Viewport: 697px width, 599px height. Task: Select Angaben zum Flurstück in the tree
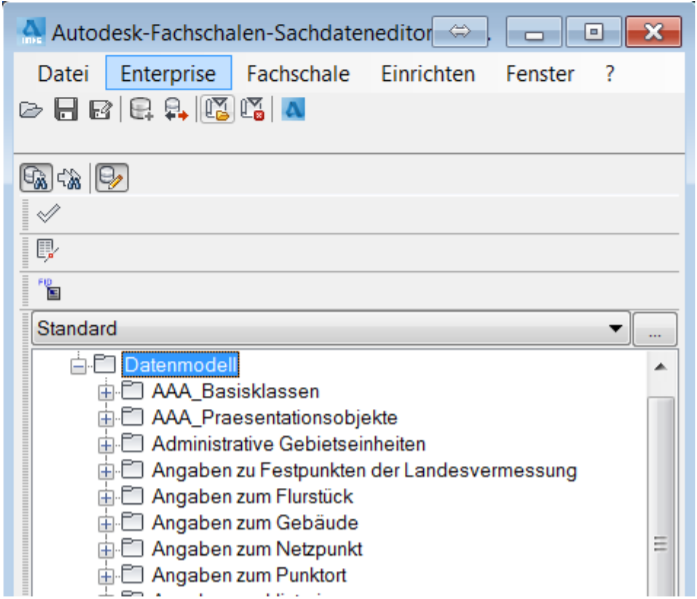tap(252, 496)
